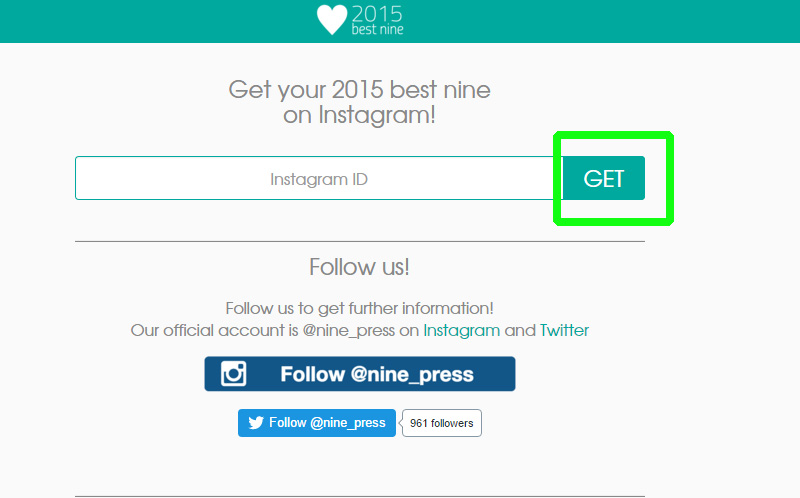The height and width of the screenshot is (498, 800).
Task: Click the Twitter bird icon
Action: 256,423
